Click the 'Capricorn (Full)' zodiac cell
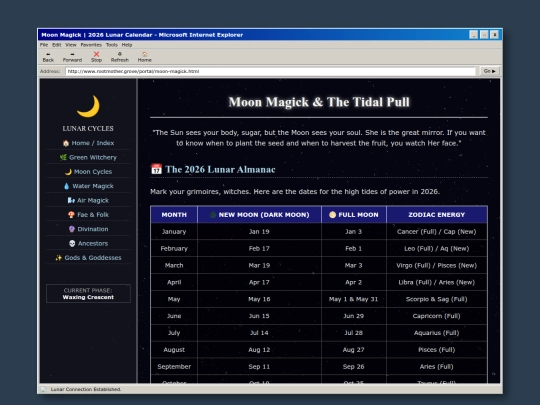540x405 pixels. pyautogui.click(x=437, y=316)
